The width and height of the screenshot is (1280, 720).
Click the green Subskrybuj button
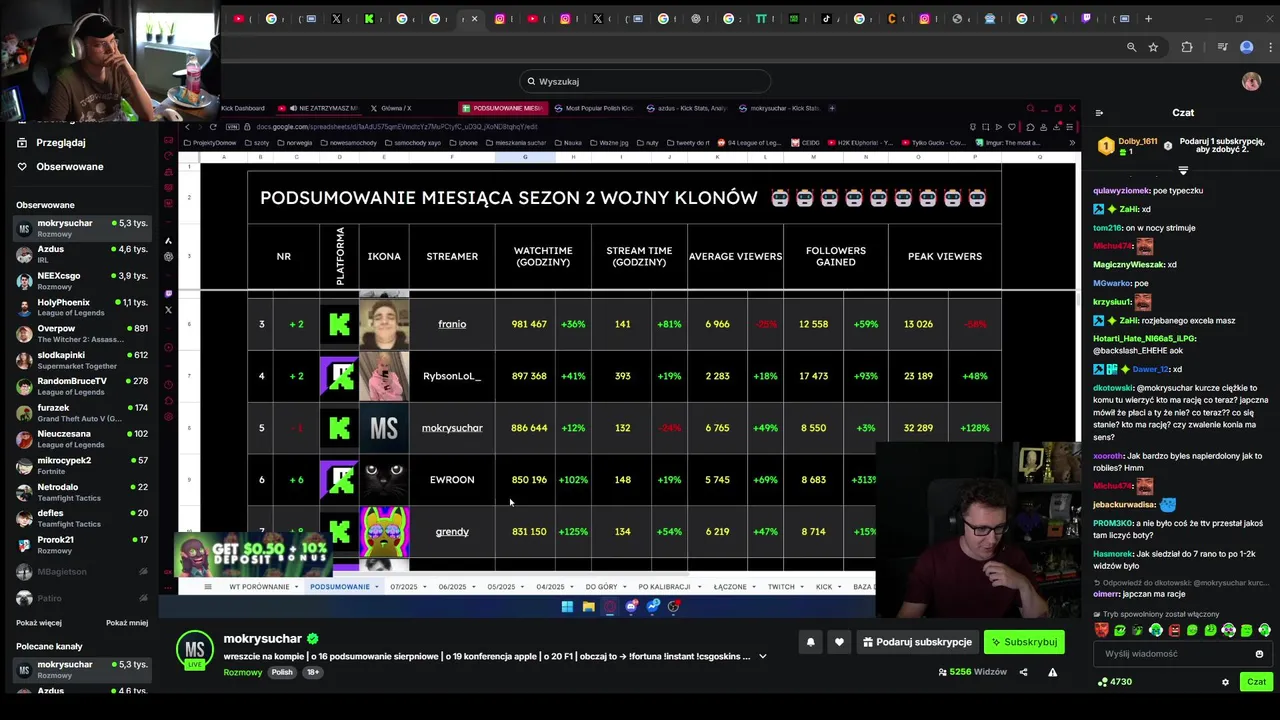(1024, 642)
